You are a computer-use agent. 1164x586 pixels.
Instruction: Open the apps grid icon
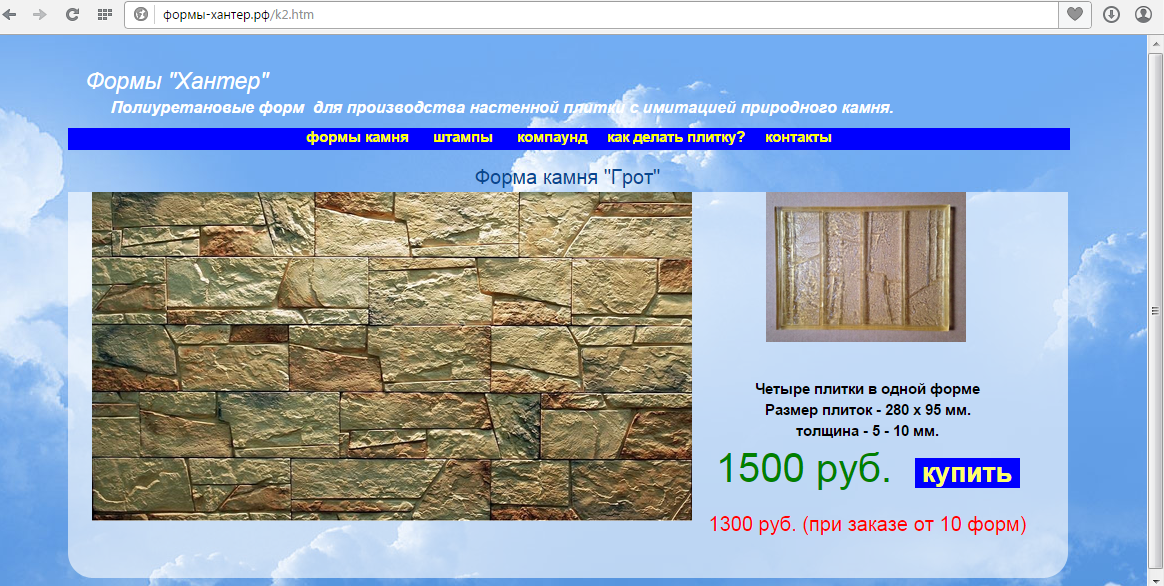click(105, 14)
